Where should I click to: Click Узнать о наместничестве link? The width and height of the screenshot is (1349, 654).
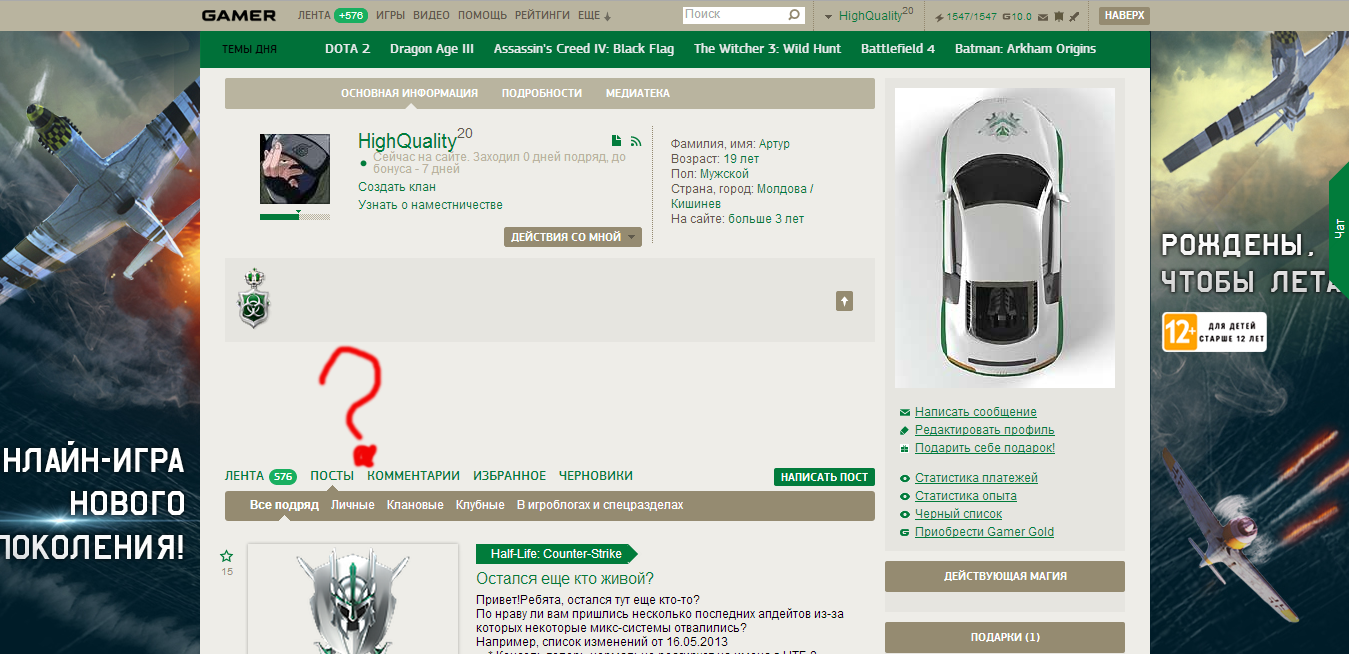coord(430,205)
